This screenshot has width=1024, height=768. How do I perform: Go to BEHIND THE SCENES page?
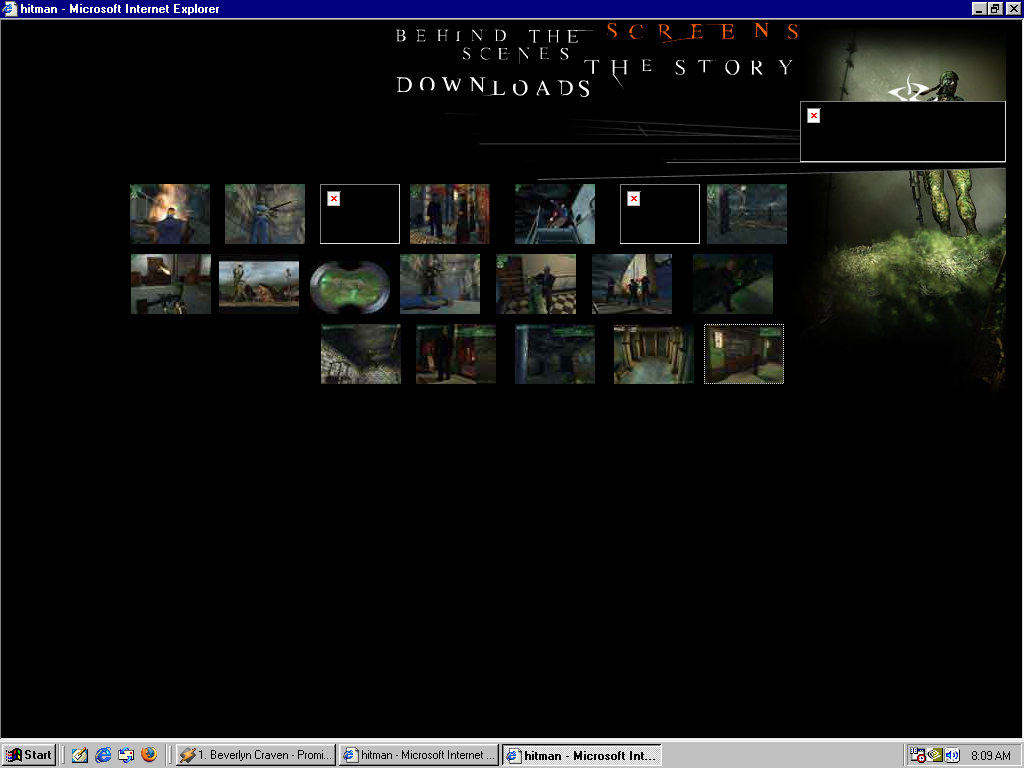[487, 44]
